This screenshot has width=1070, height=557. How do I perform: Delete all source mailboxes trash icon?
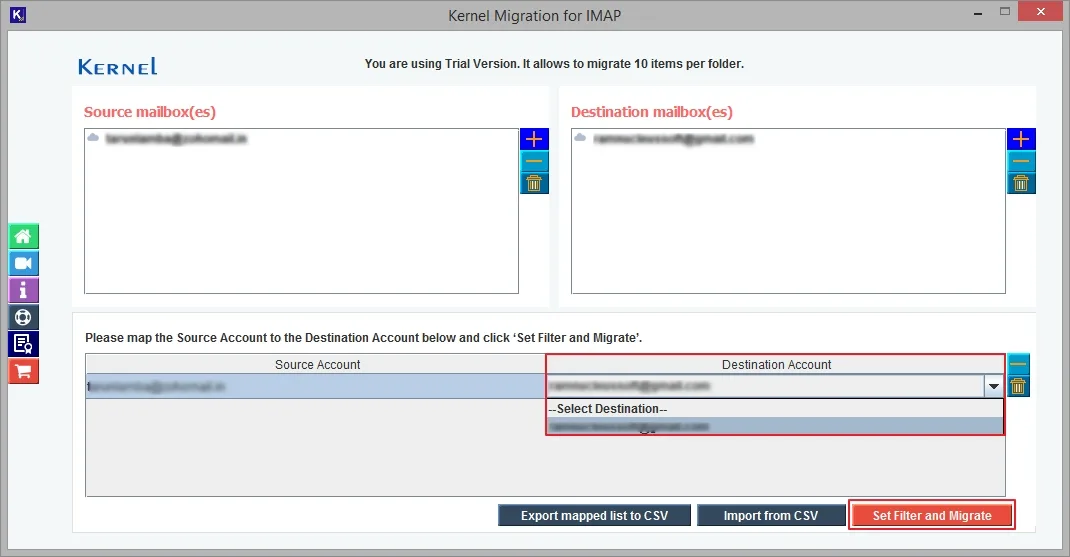tap(534, 183)
